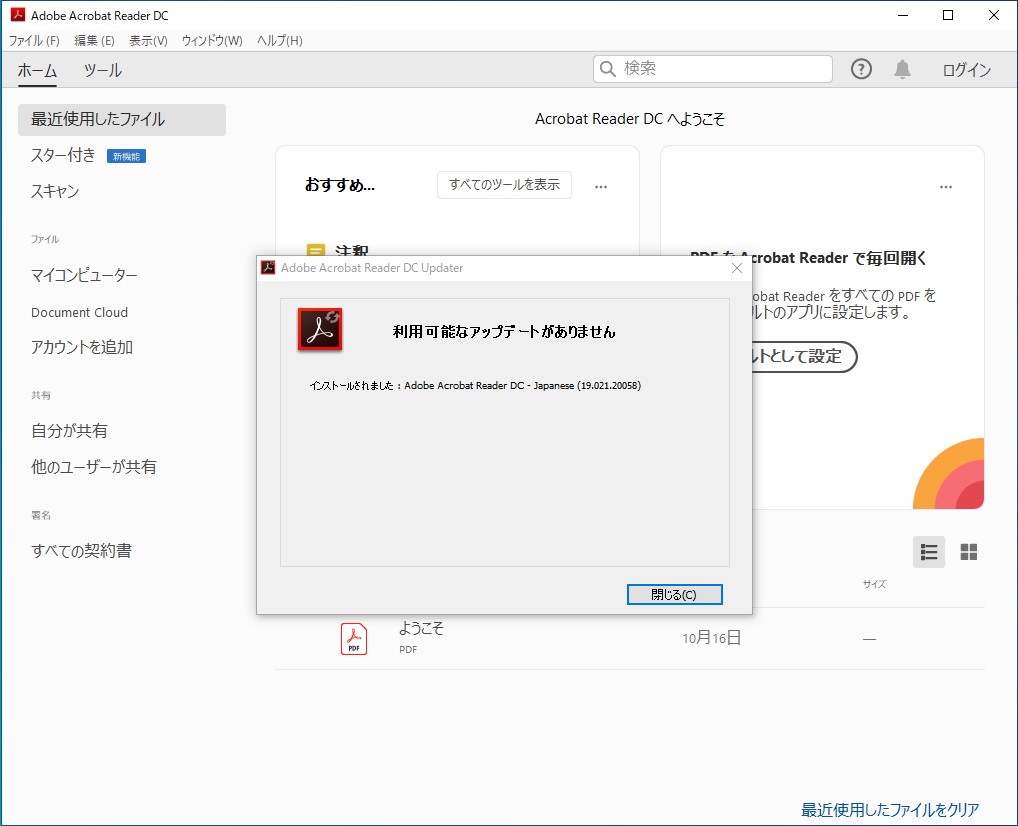1018x826 pixels.
Task: Open the 表示 menu
Action: (x=146, y=40)
